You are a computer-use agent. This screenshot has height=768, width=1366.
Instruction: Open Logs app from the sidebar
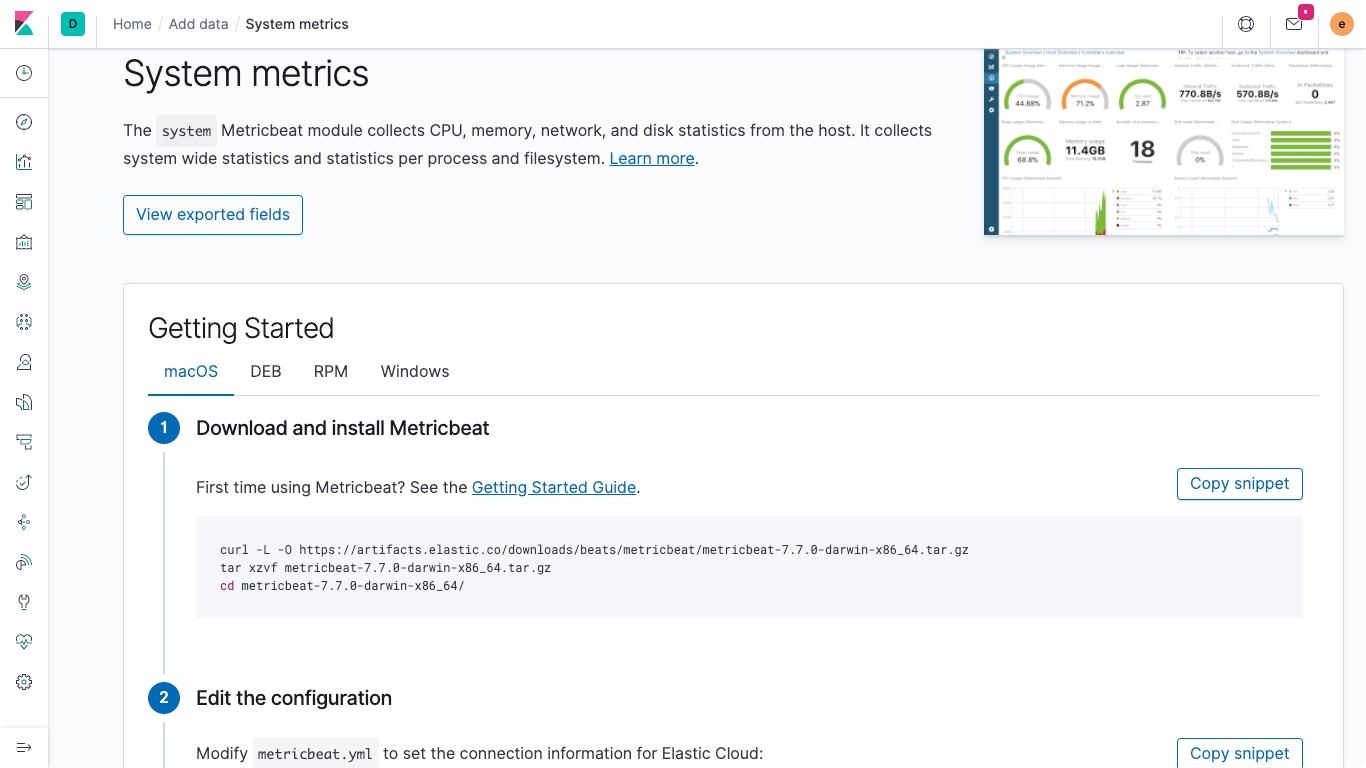24,402
